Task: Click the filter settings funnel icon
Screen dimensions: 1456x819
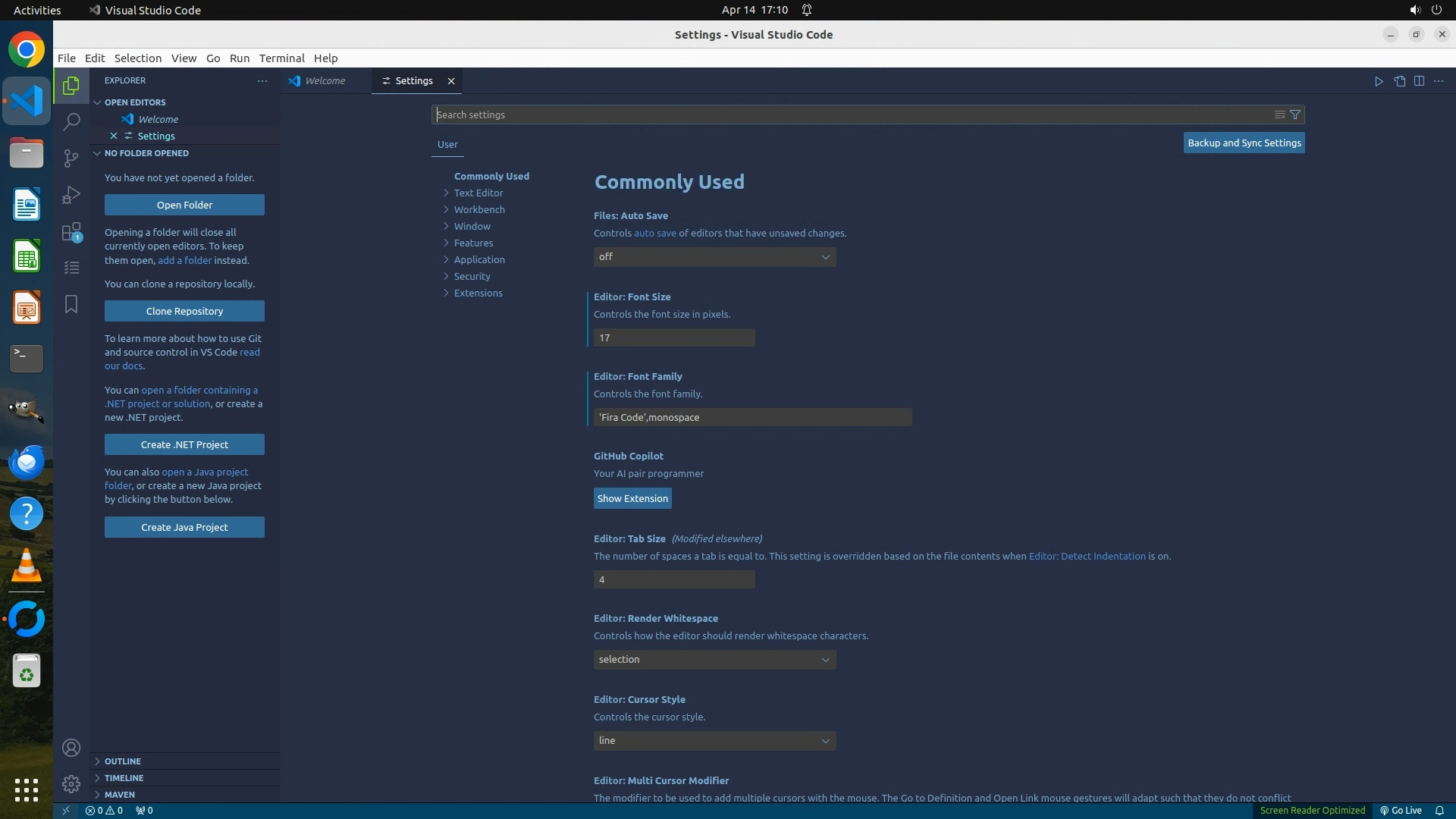Action: [1295, 115]
